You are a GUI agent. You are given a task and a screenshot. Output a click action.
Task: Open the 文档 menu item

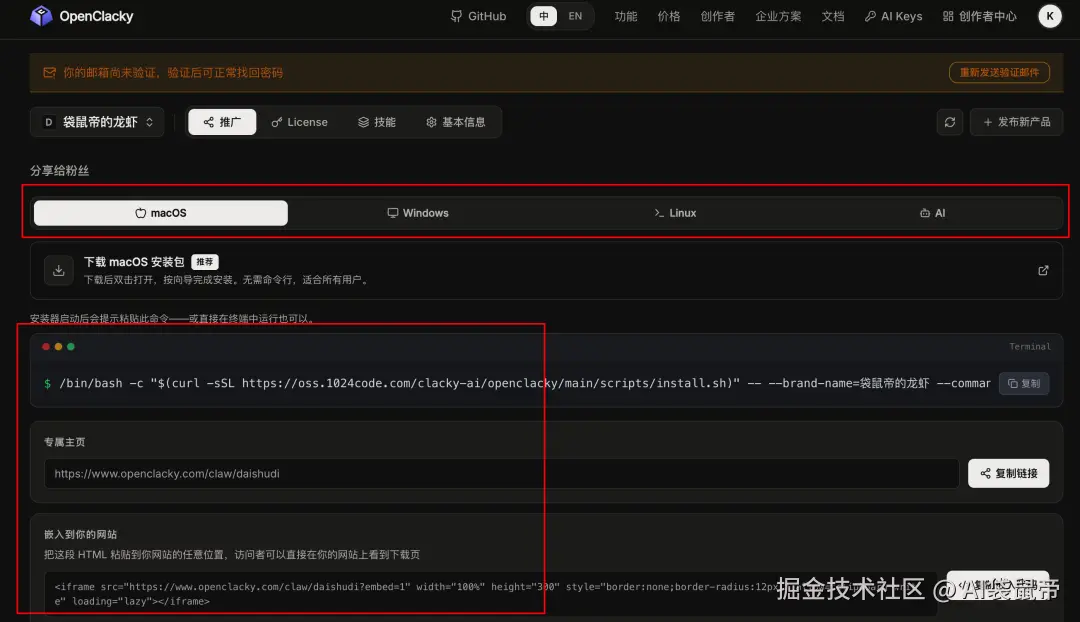(832, 16)
